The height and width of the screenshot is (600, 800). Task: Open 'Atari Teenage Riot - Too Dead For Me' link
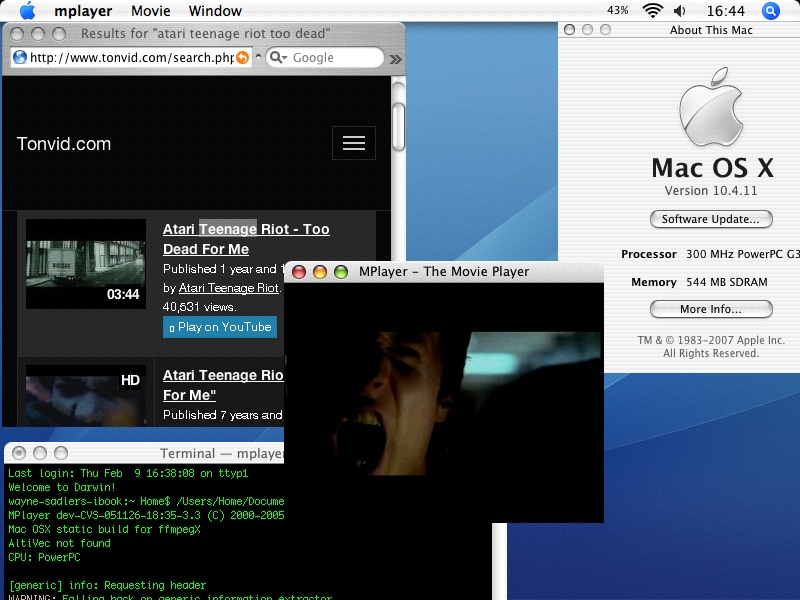[x=246, y=239]
